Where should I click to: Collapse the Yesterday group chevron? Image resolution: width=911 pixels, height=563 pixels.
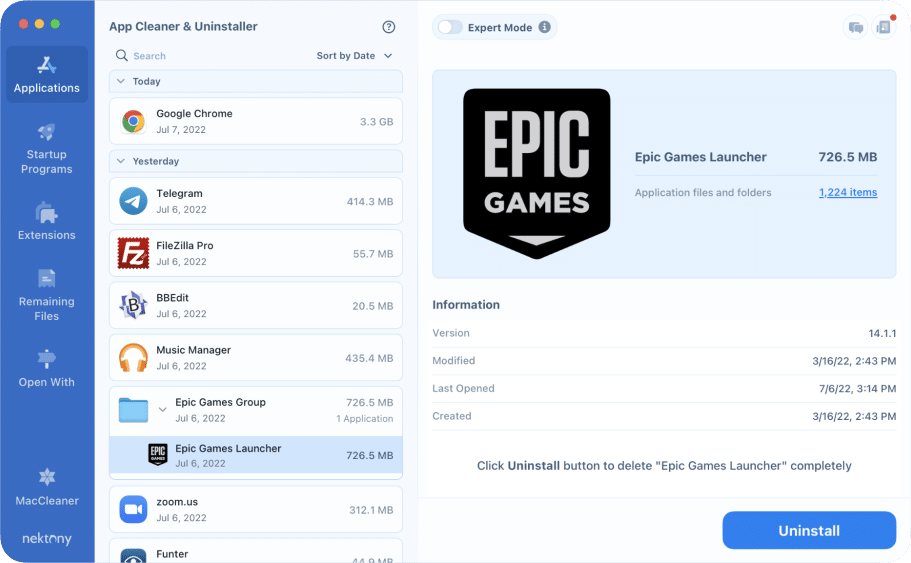tap(121, 161)
